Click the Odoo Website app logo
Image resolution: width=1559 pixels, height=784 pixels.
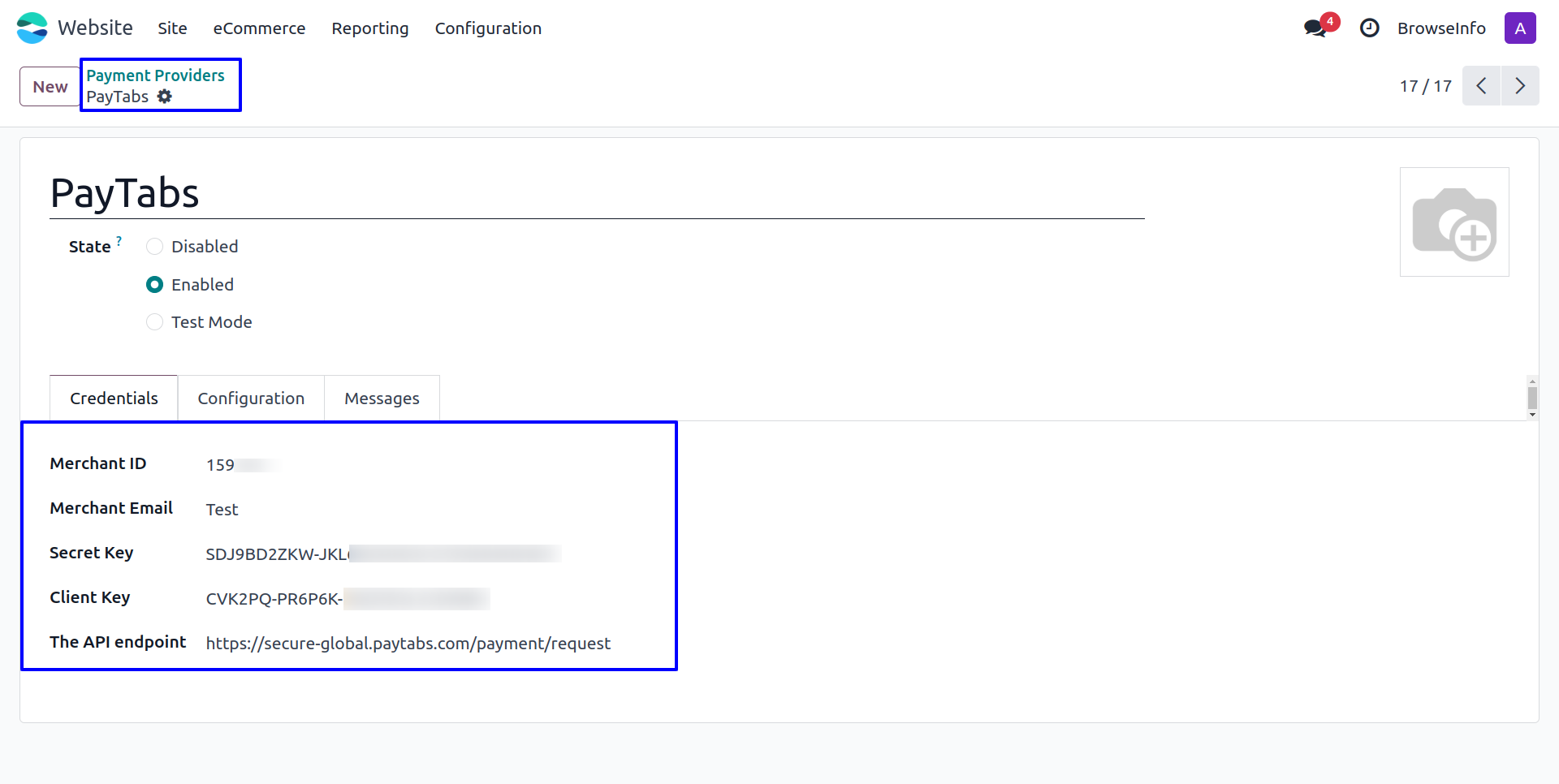pyautogui.click(x=32, y=28)
